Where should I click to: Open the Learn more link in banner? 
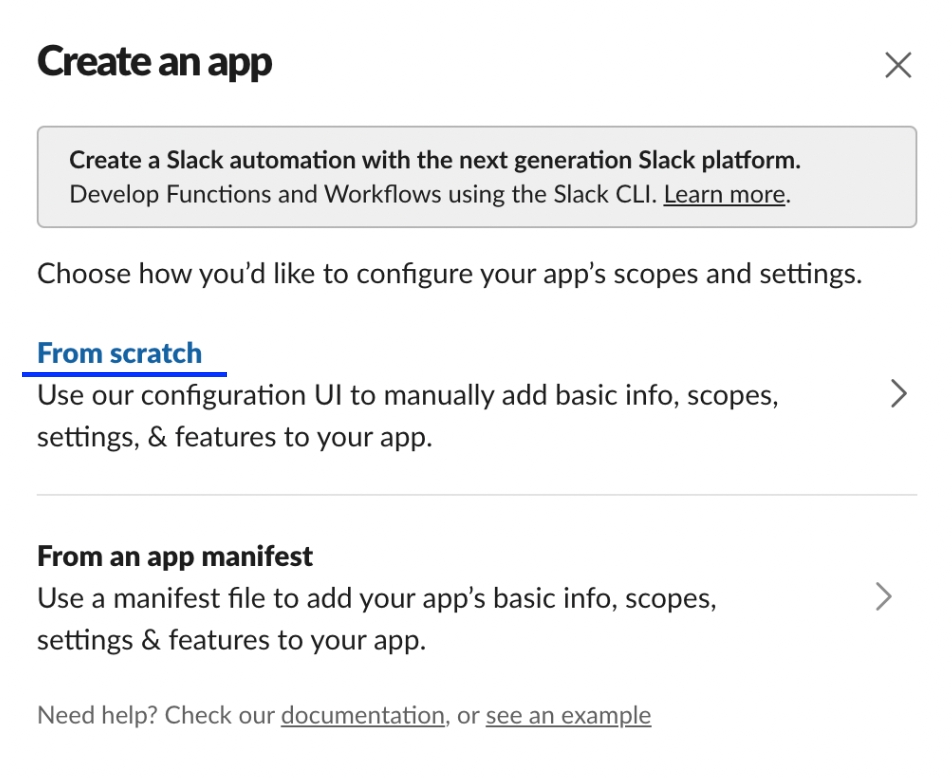(724, 194)
